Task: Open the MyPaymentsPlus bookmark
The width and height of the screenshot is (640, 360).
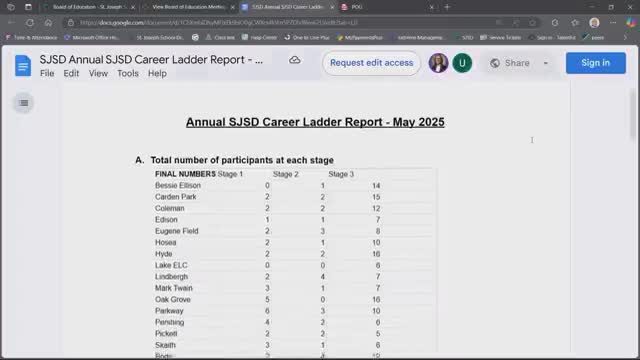Action: [x=360, y=37]
